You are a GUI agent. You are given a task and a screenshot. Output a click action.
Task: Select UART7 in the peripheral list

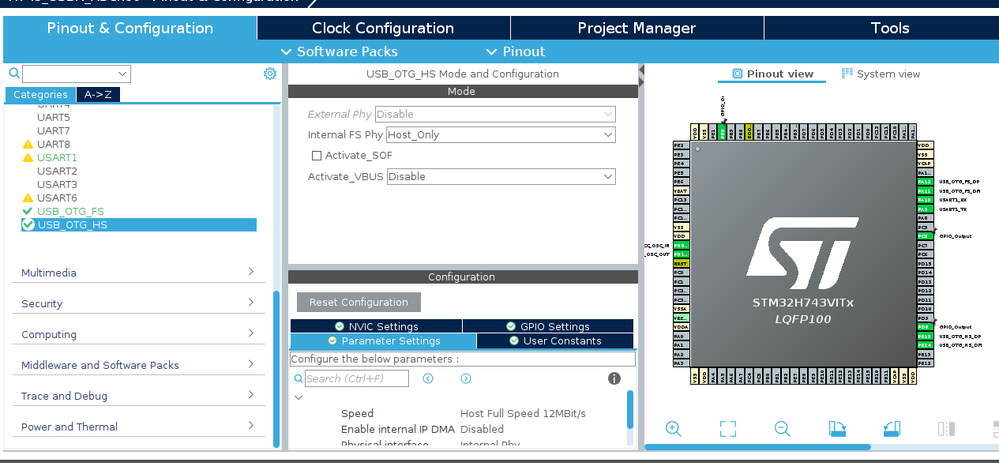[x=54, y=131]
